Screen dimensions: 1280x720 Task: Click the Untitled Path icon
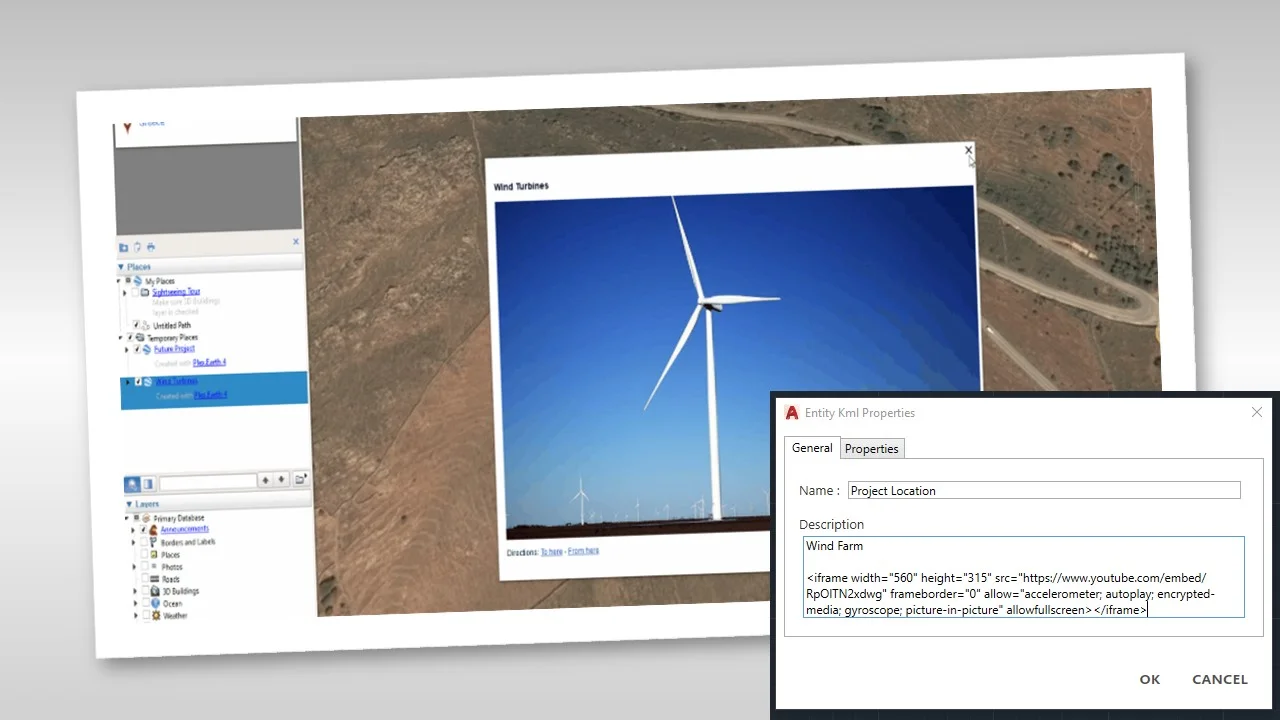(x=145, y=325)
